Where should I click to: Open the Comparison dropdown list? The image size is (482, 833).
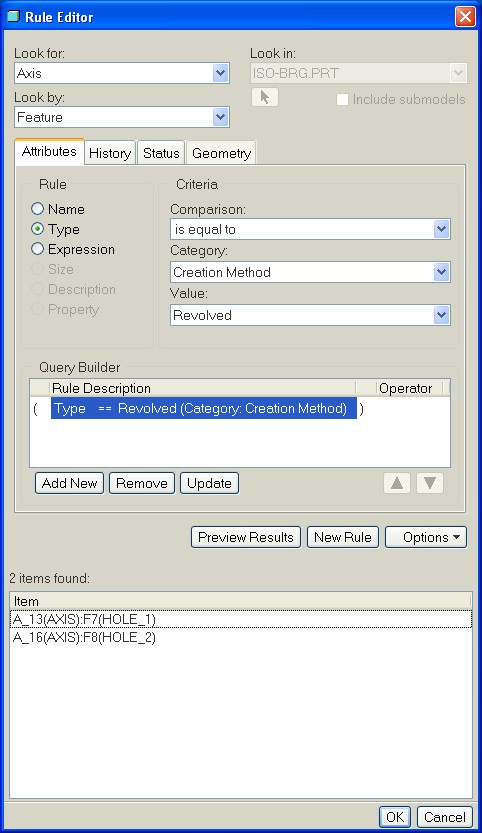(x=310, y=229)
